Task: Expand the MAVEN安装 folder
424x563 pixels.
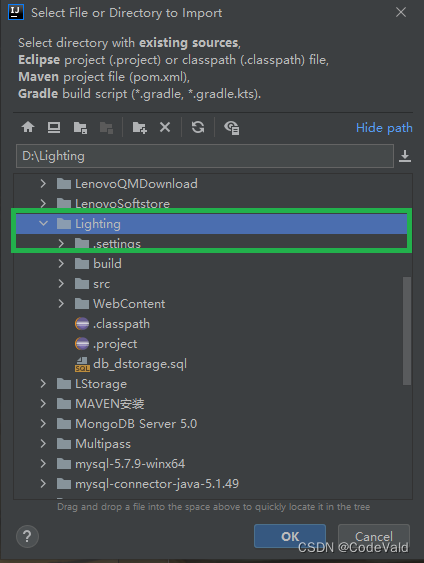Action: tap(43, 404)
